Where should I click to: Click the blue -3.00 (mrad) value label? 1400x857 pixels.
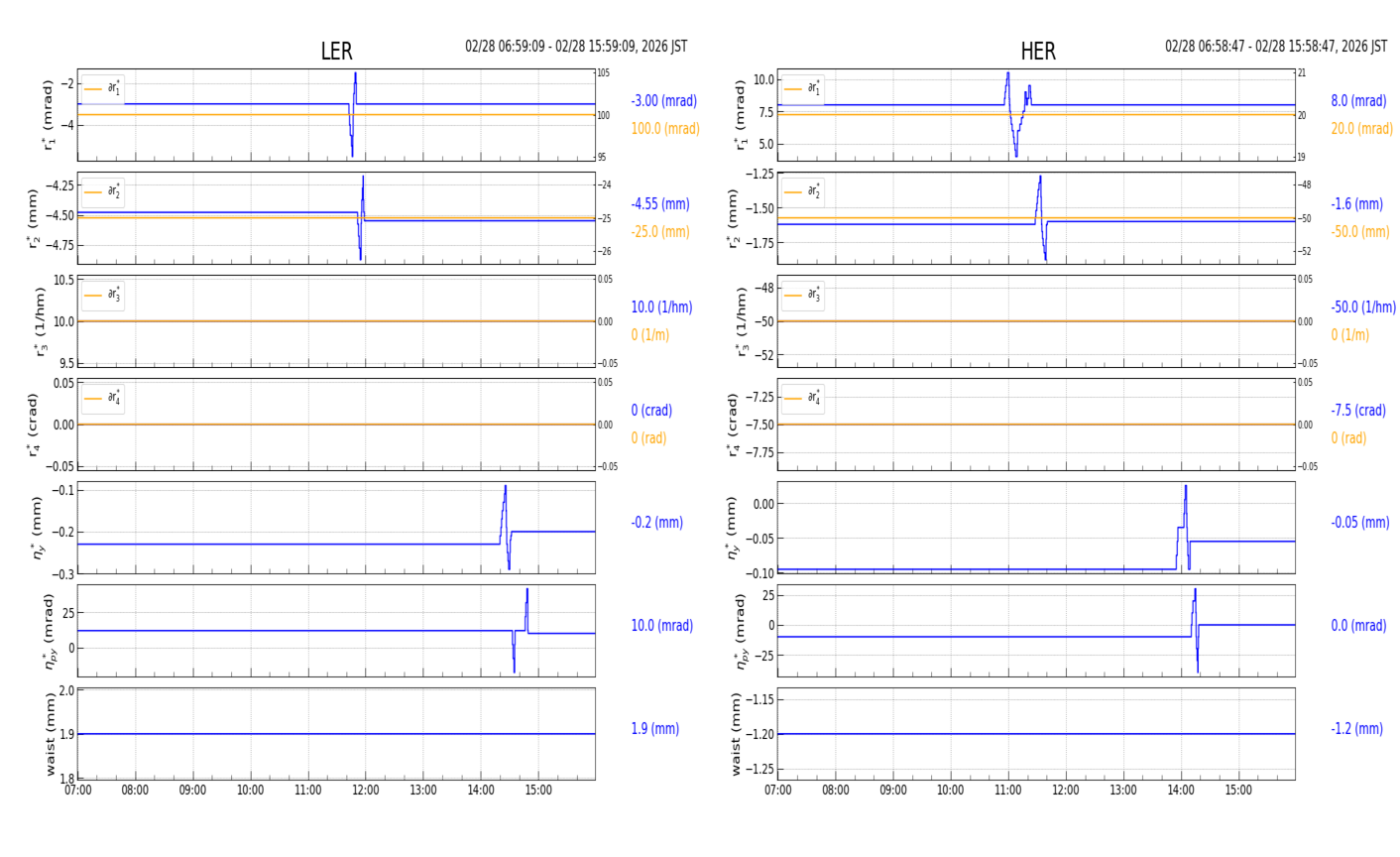pos(663,101)
